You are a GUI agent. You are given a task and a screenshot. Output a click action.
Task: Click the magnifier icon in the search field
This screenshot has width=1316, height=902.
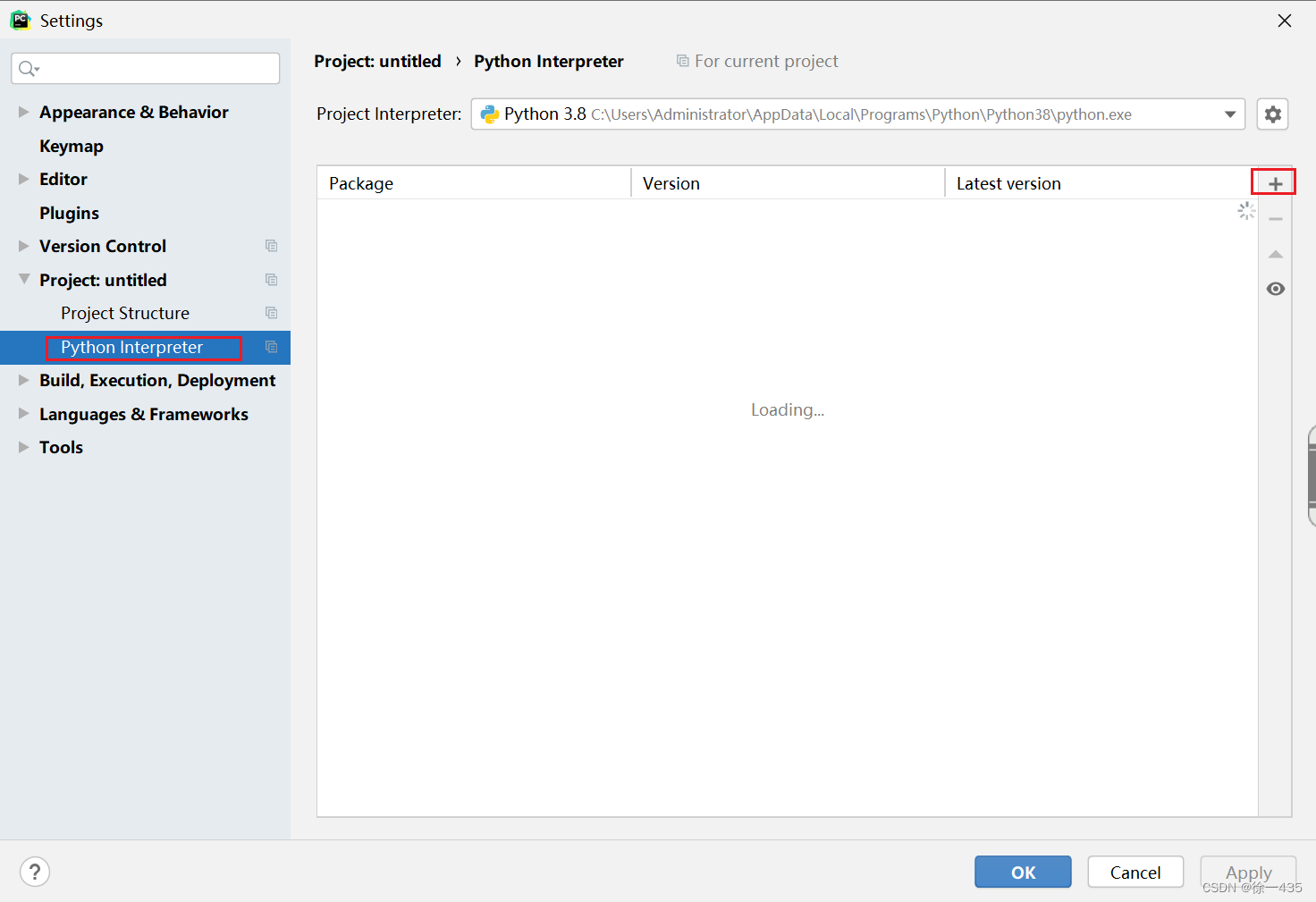click(x=29, y=69)
